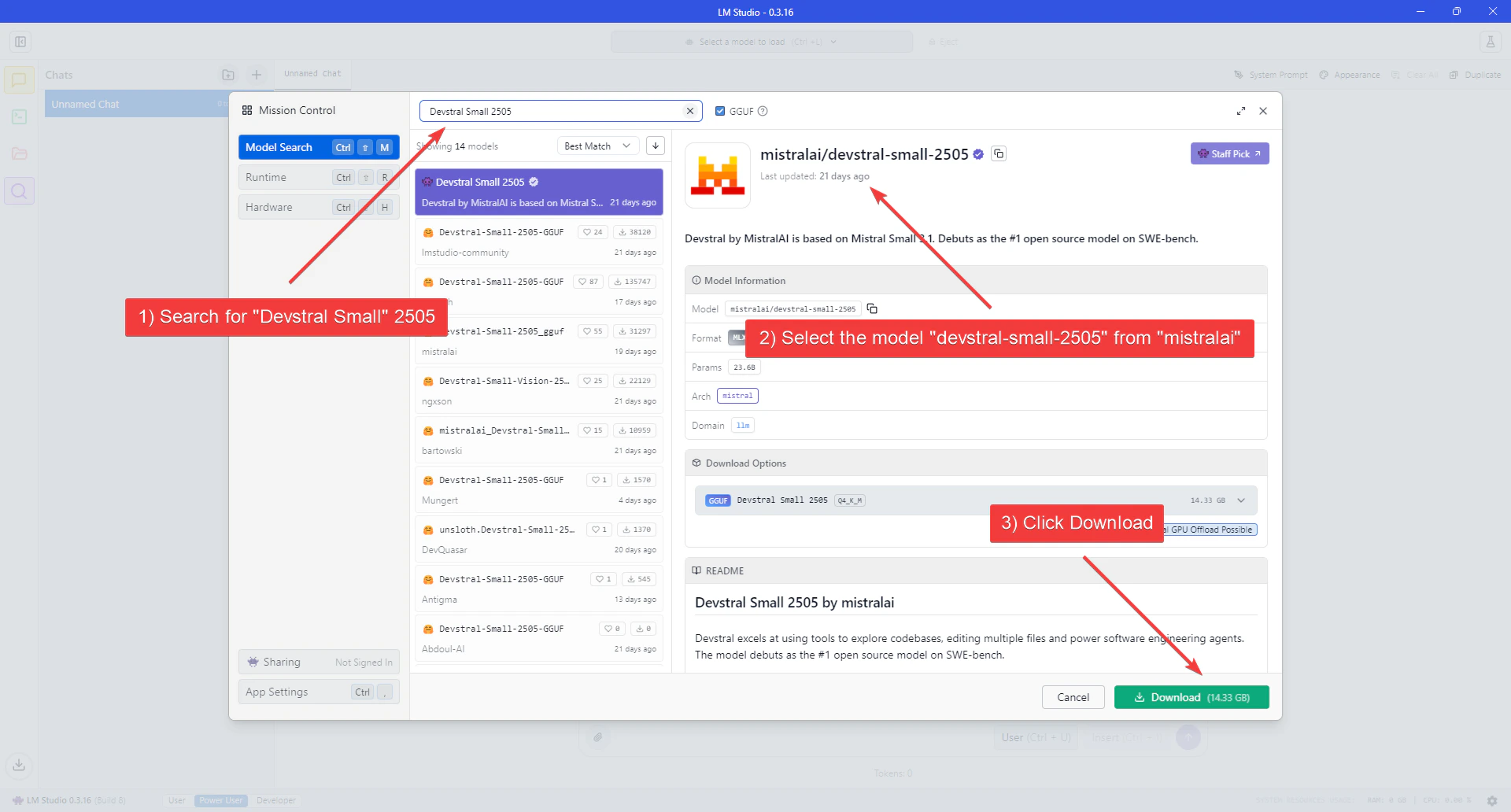Open System Prompt in chat toolbar
This screenshot has height=812, width=1511.
coord(1271,75)
